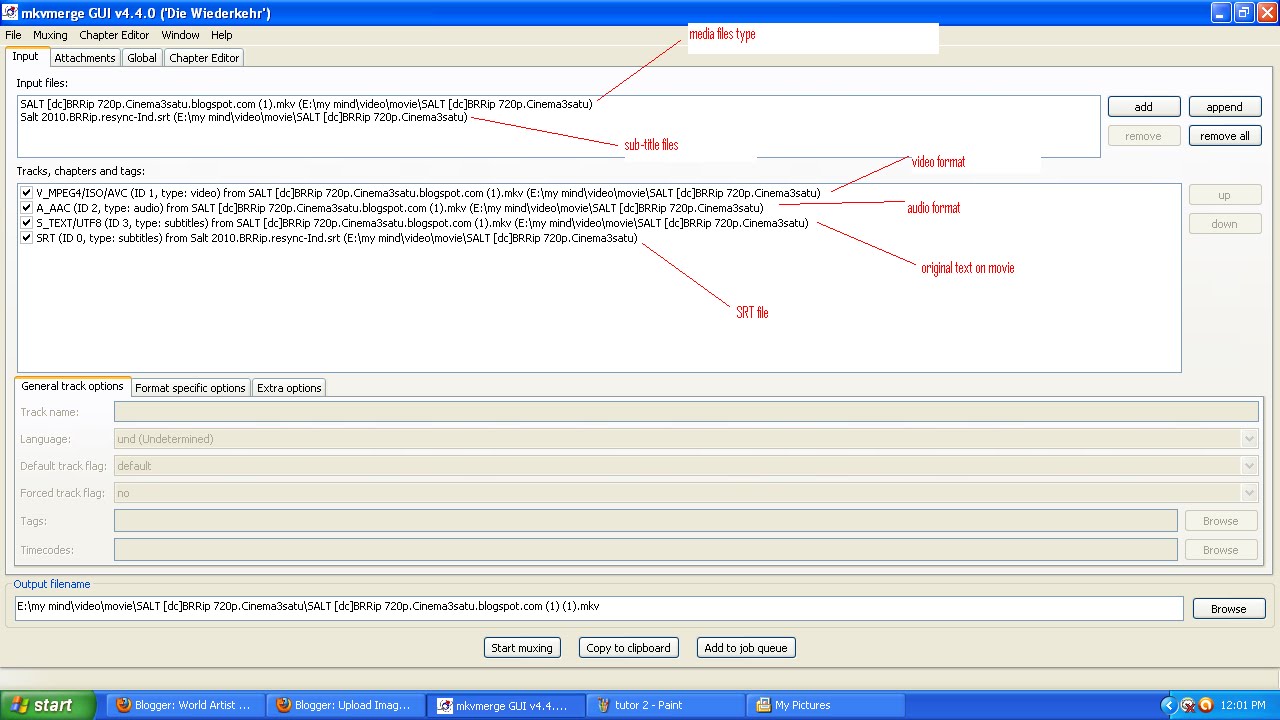Click Copy to clipboard button
The height and width of the screenshot is (720, 1280).
click(628, 648)
